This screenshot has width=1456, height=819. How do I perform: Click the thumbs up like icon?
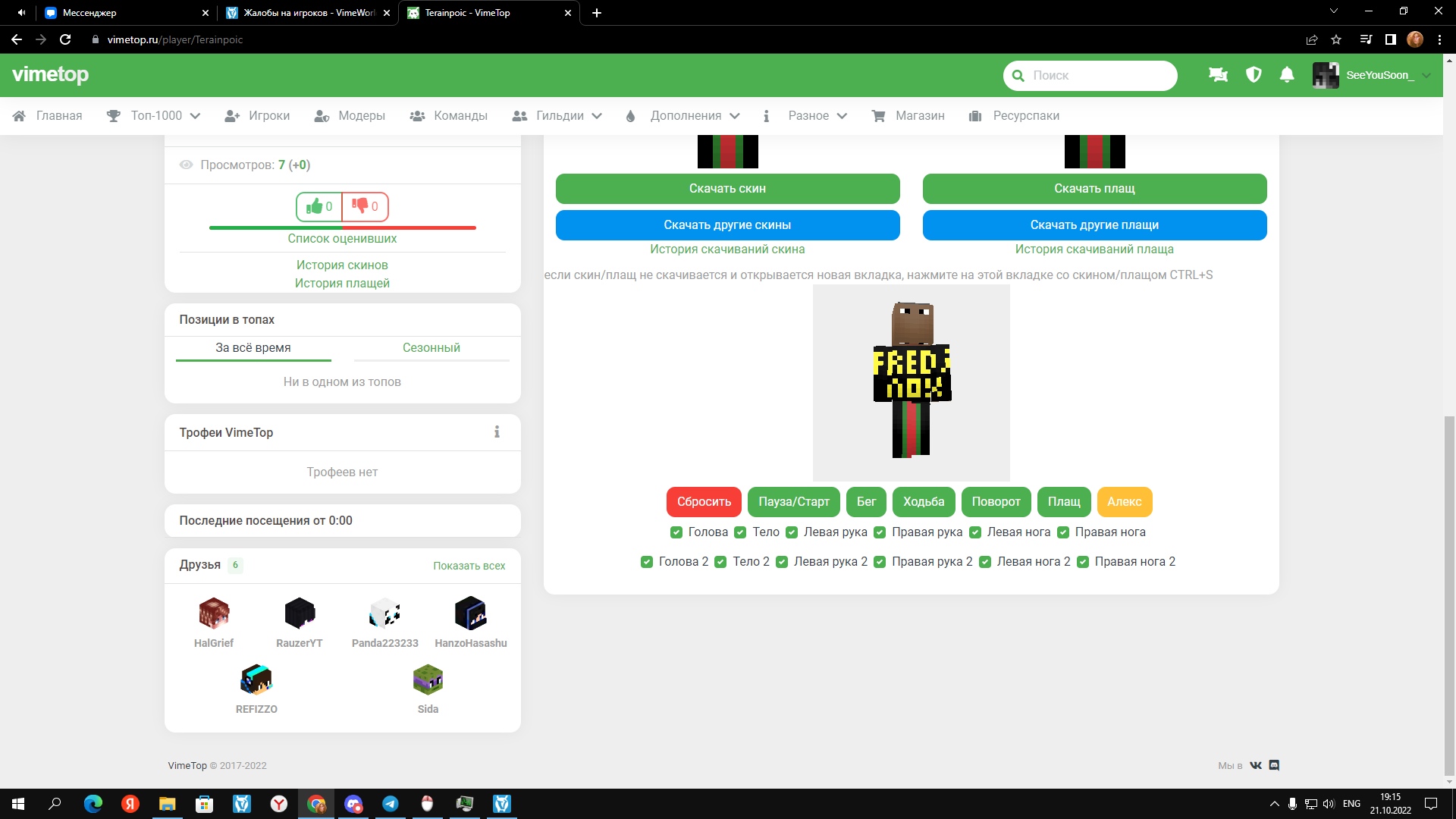(x=315, y=206)
